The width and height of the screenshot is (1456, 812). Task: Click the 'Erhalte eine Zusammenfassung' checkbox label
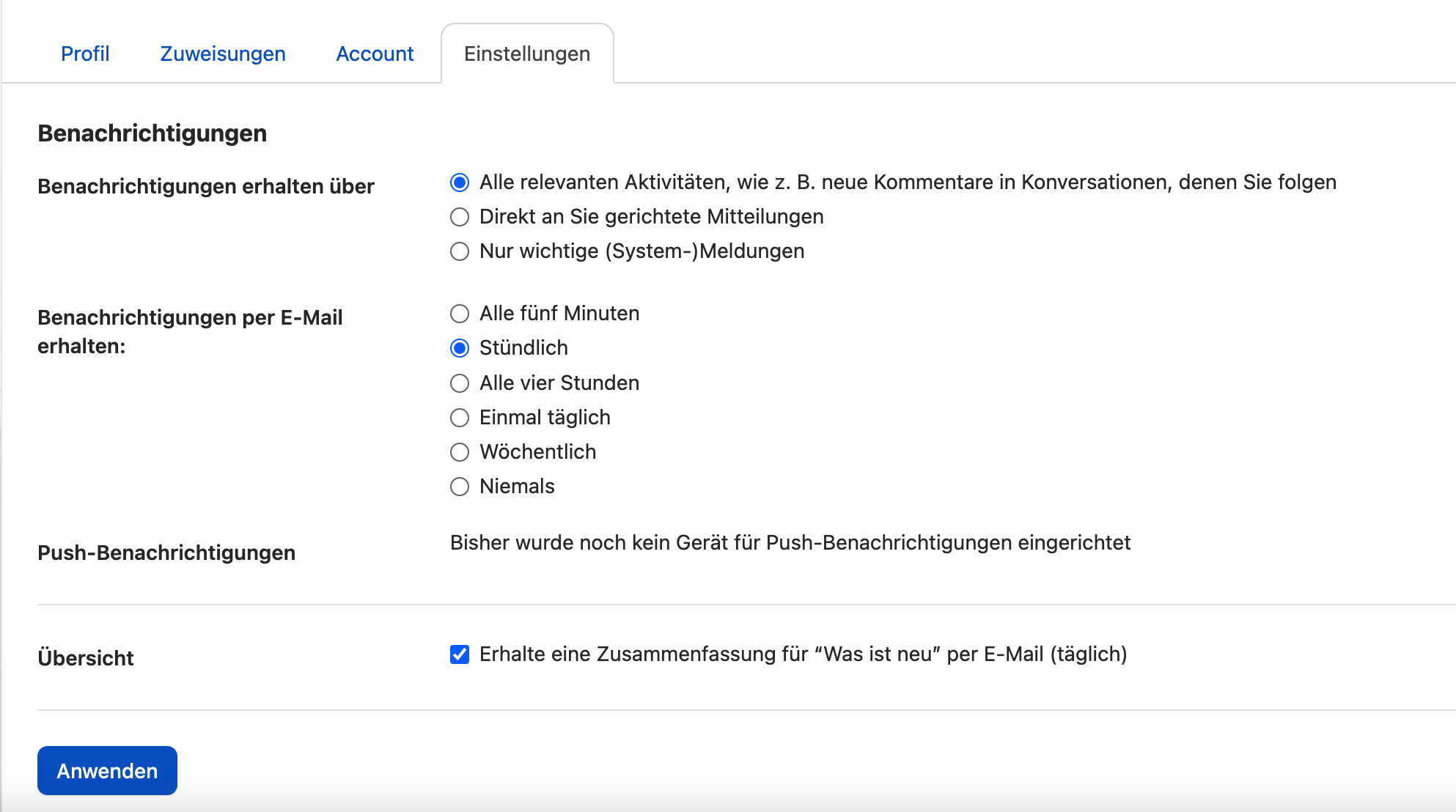point(803,654)
